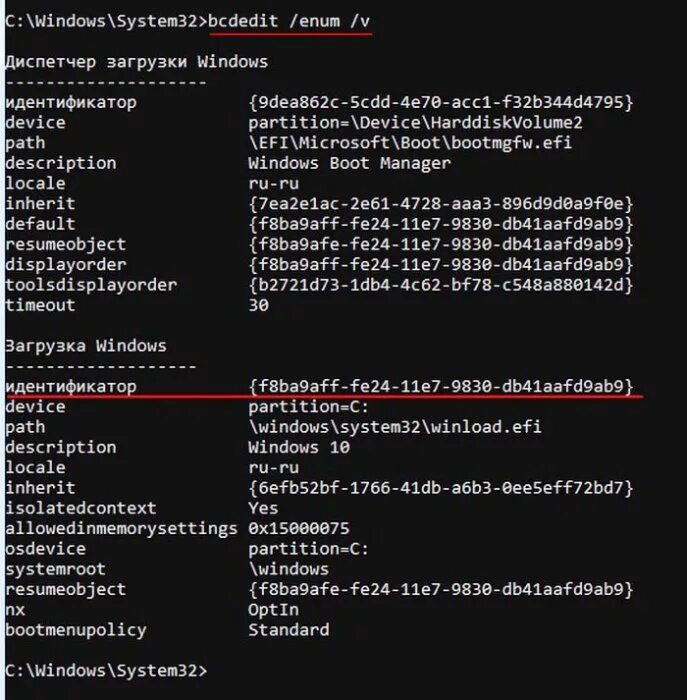Click the "Windows Boot Manager" description text
Screen dimensions: 687x700
pos(349,163)
